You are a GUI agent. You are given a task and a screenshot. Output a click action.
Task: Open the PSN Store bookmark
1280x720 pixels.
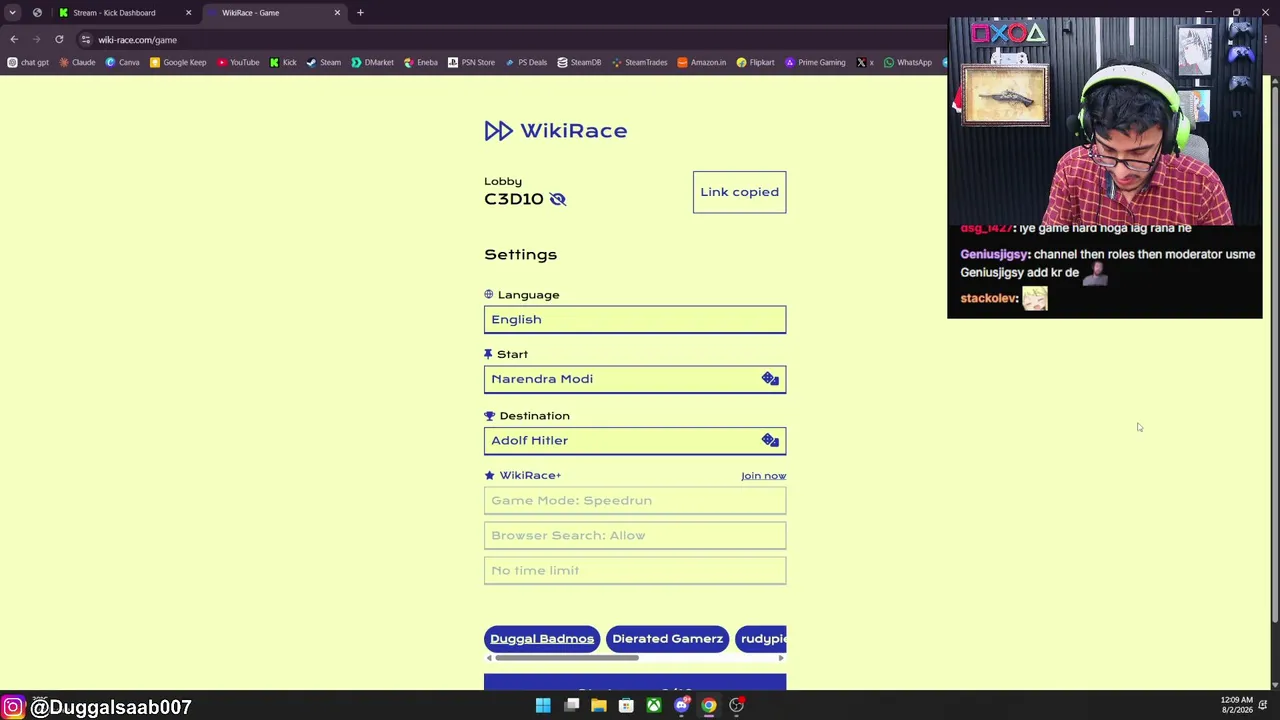(471, 63)
